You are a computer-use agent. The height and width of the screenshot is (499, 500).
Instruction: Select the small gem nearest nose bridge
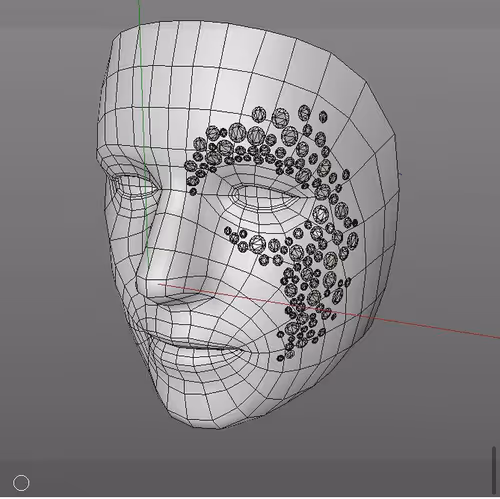[193, 192]
